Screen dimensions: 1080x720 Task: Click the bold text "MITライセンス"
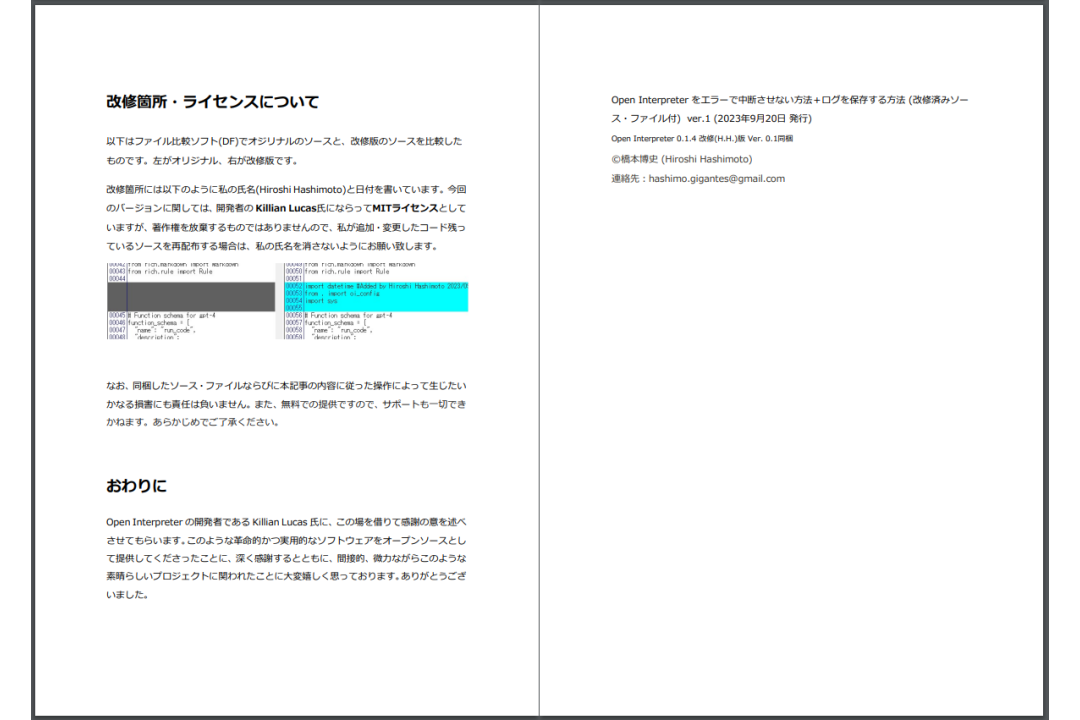pyautogui.click(x=405, y=208)
